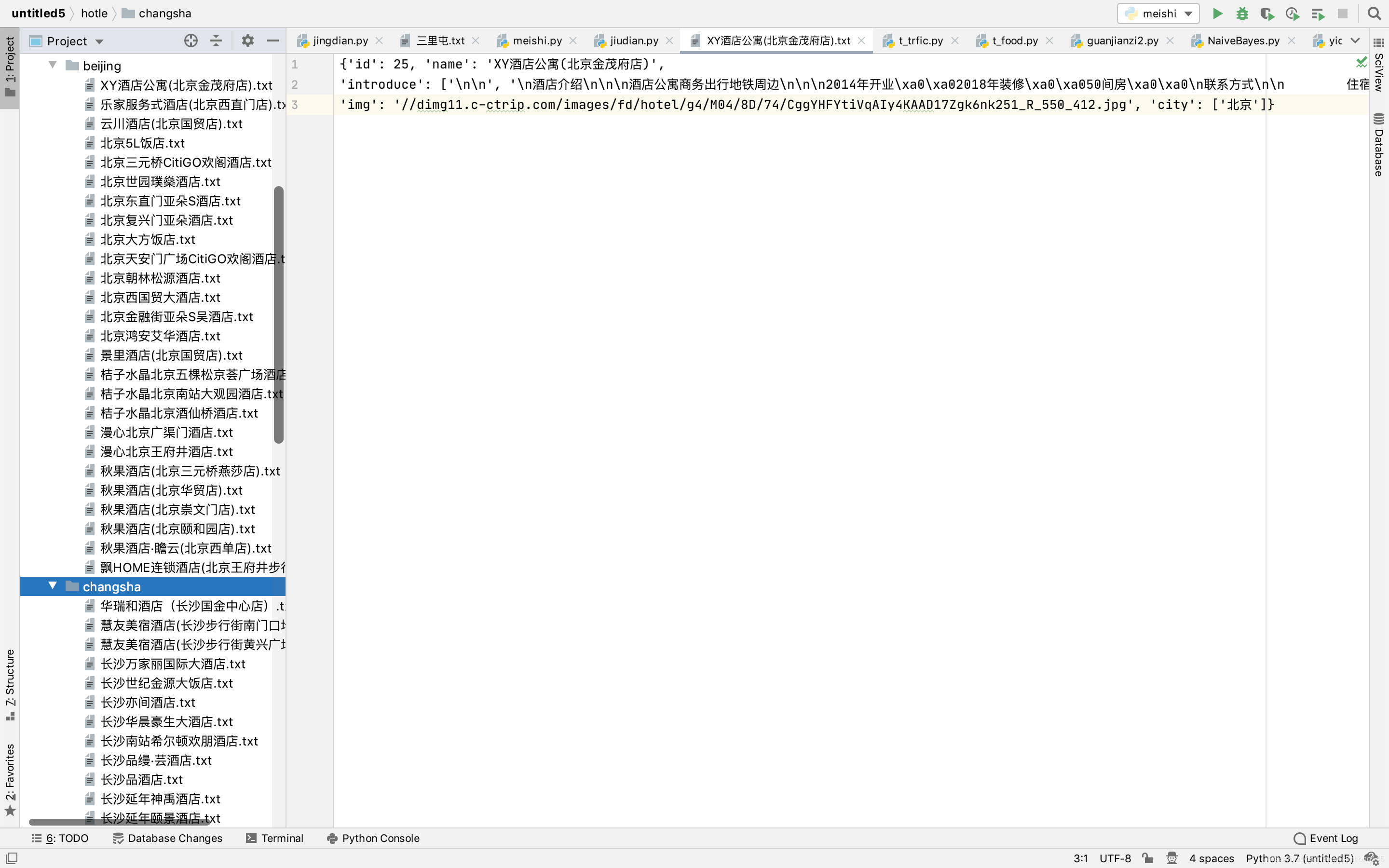1389x868 pixels.
Task: Switch to the jiudian.py tab
Action: 634,41
